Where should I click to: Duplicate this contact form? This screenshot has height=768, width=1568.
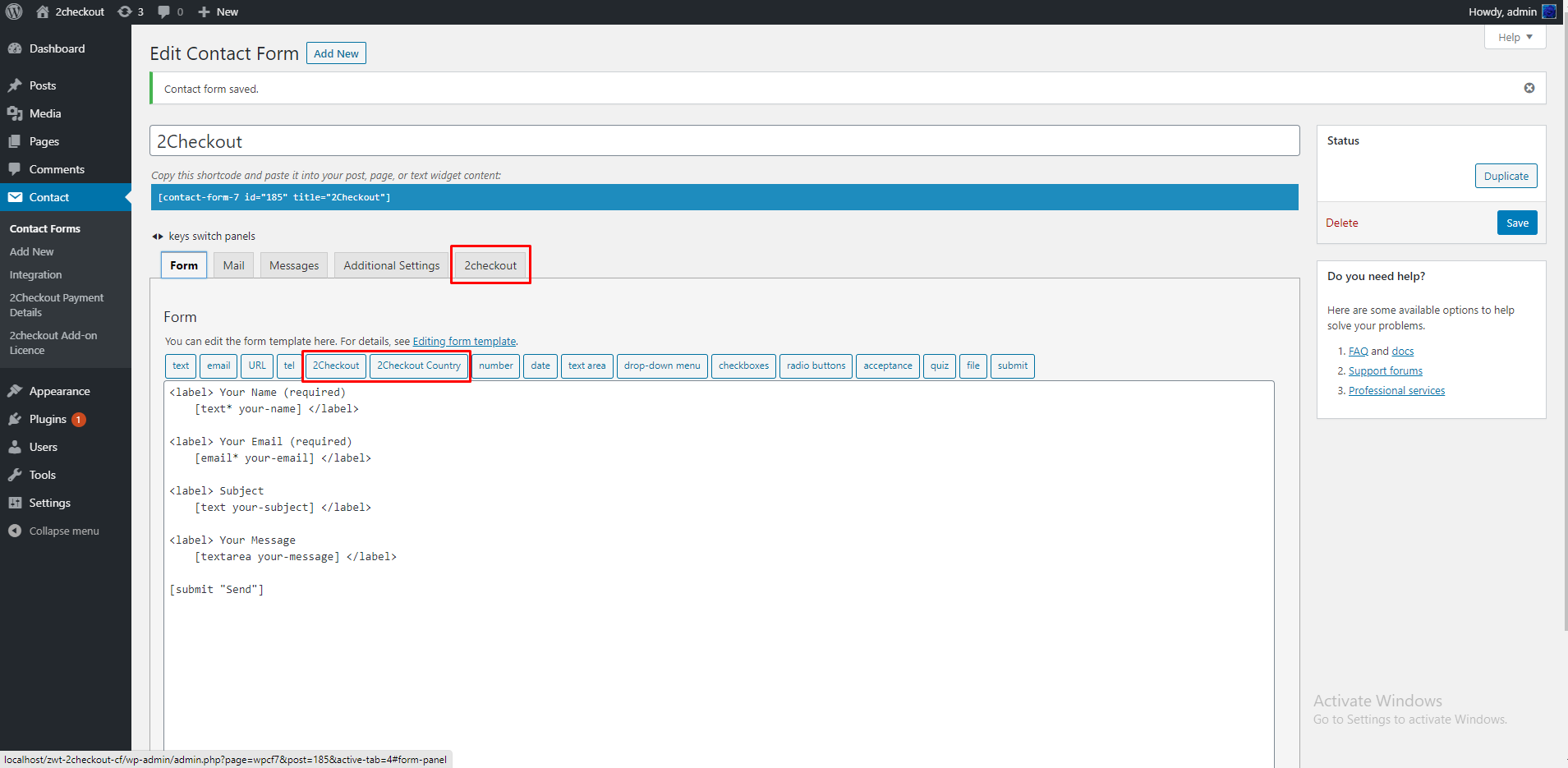tap(1506, 176)
